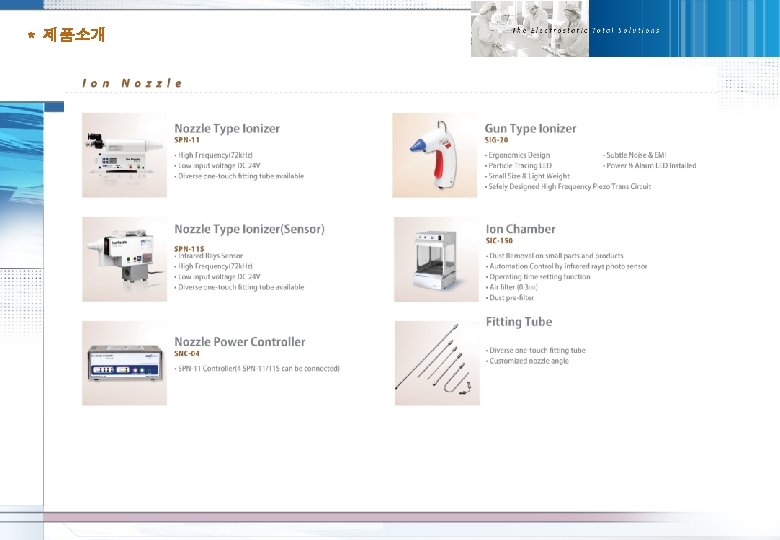Select the Ion Chamber product image
Image resolution: width=780 pixels, height=540 pixels.
[436, 259]
